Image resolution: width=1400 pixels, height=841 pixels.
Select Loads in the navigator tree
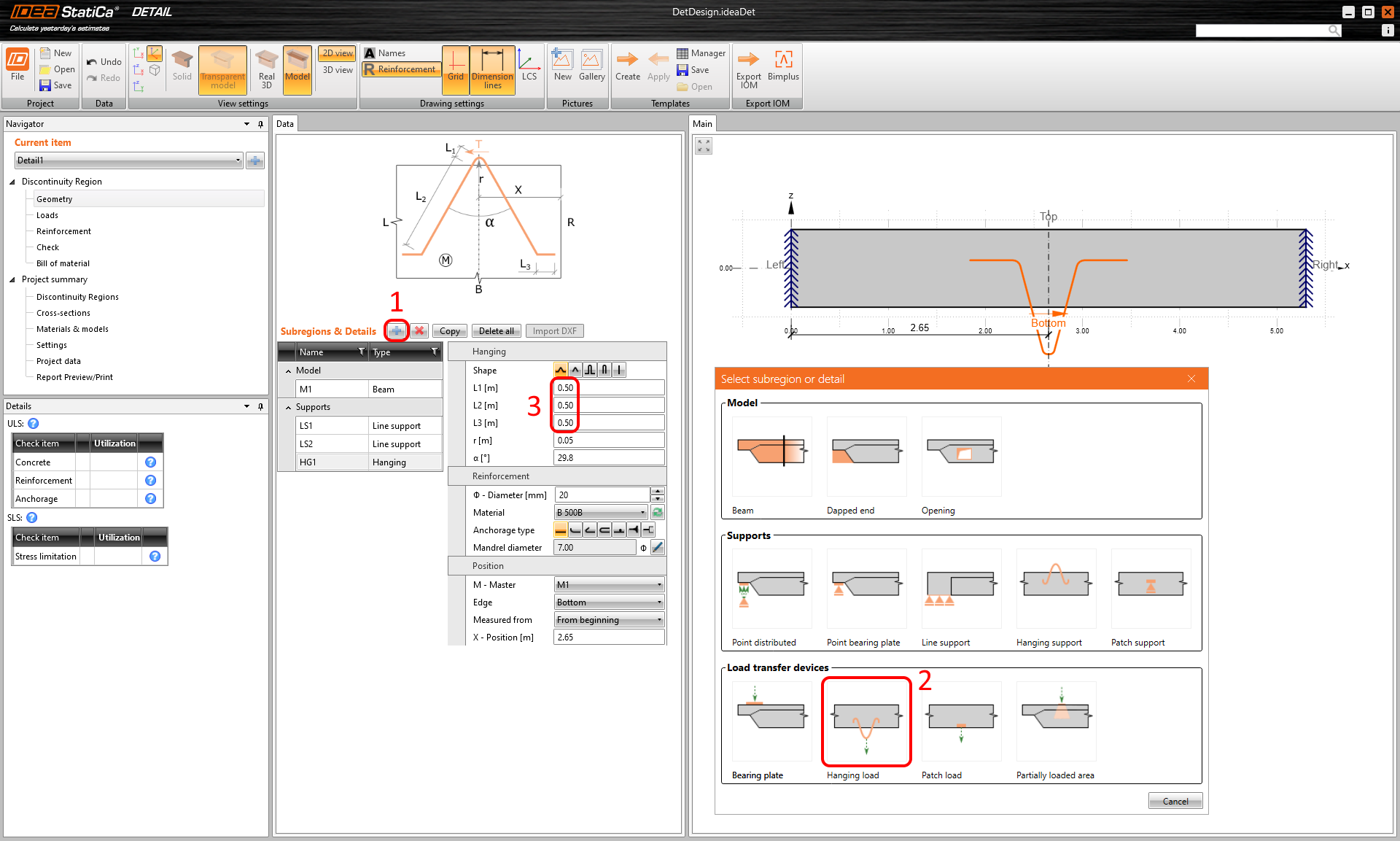(47, 215)
